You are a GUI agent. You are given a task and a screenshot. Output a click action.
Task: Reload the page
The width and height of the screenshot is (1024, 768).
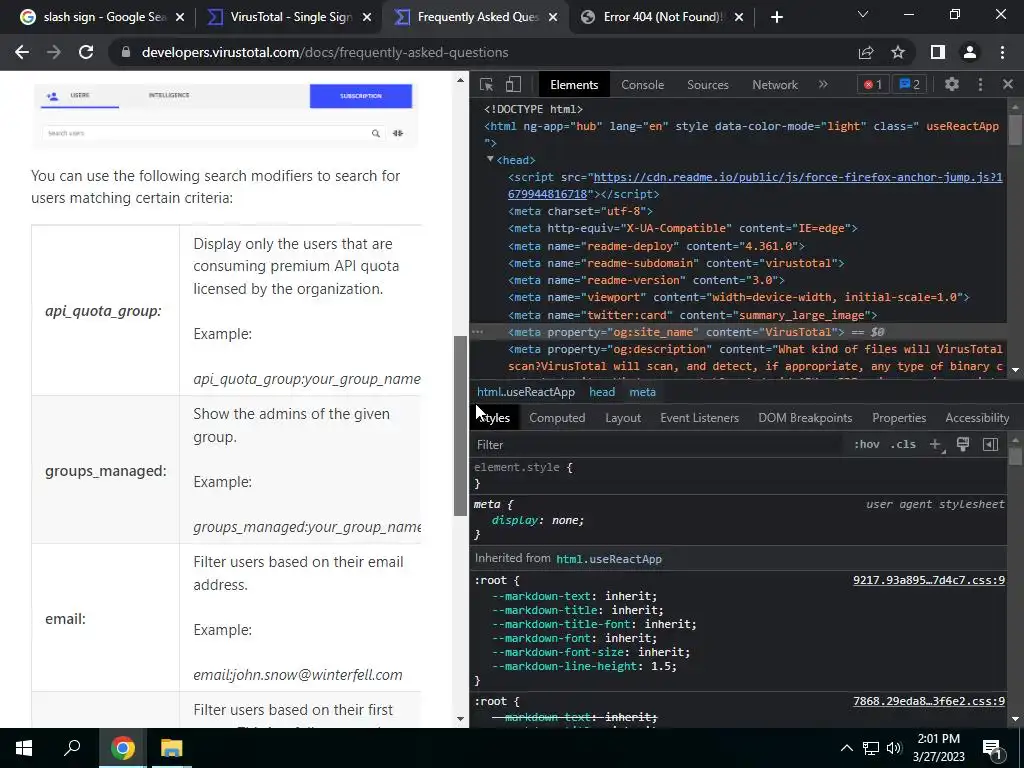[86, 52]
